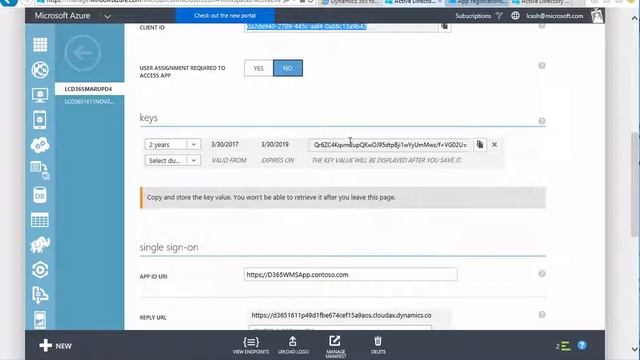
Task: Select the LCD3651611NOV2 directory item
Action: pyautogui.click(x=89, y=102)
